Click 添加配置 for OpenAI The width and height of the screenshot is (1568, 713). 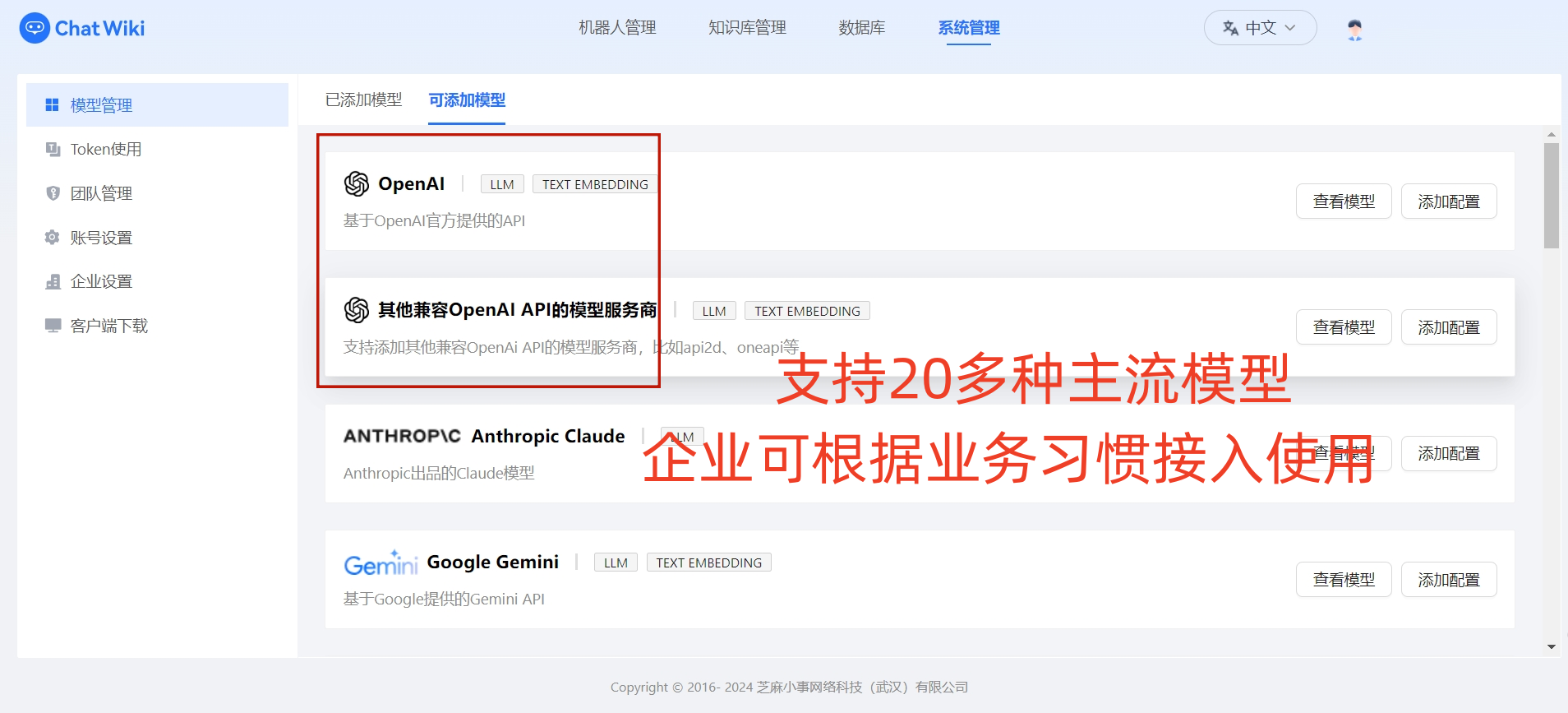1449,201
